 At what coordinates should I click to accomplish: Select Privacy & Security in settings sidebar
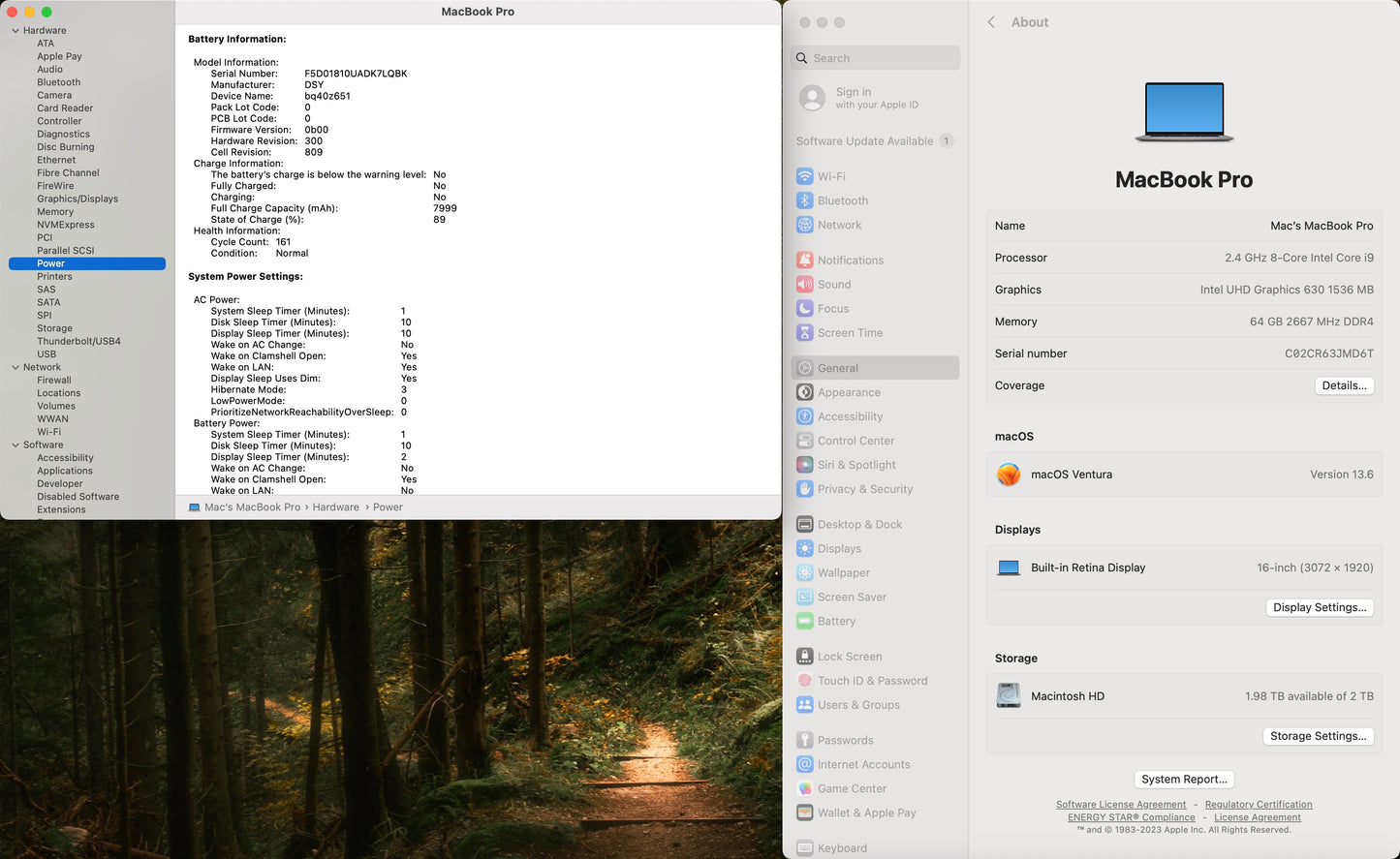864,489
